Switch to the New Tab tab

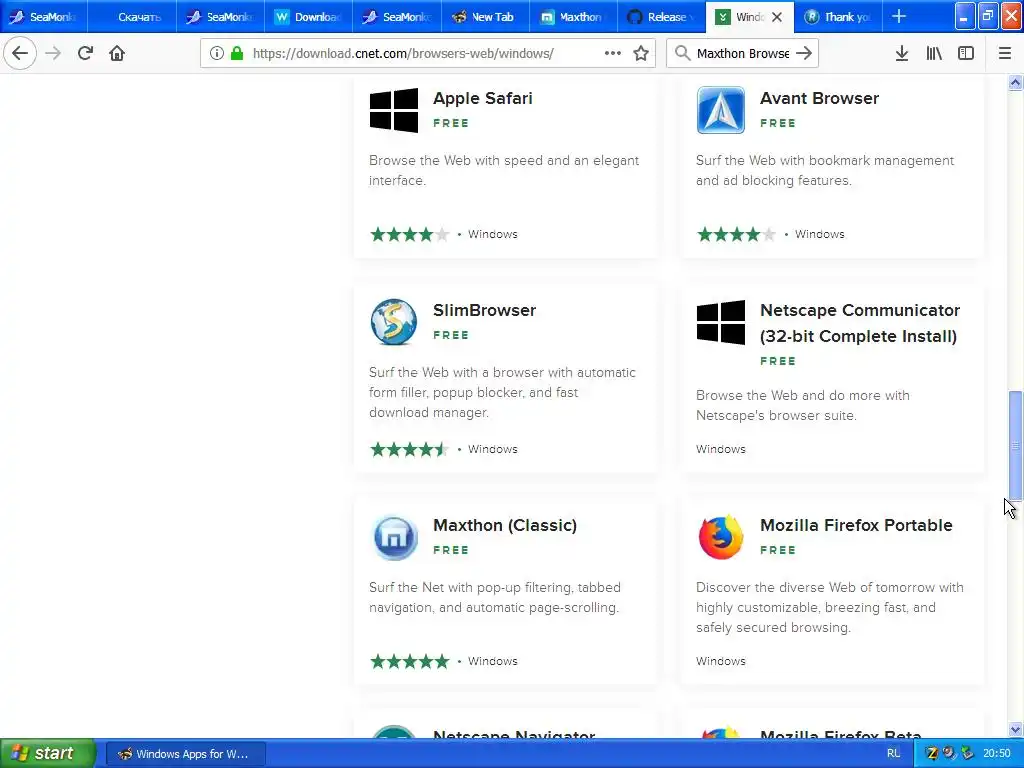[485, 17]
